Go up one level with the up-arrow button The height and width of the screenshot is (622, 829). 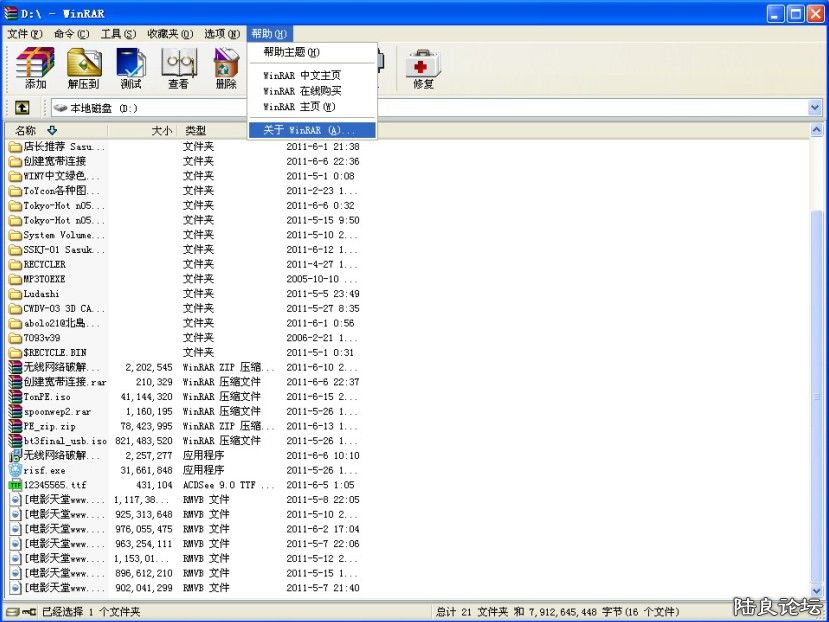[22, 108]
